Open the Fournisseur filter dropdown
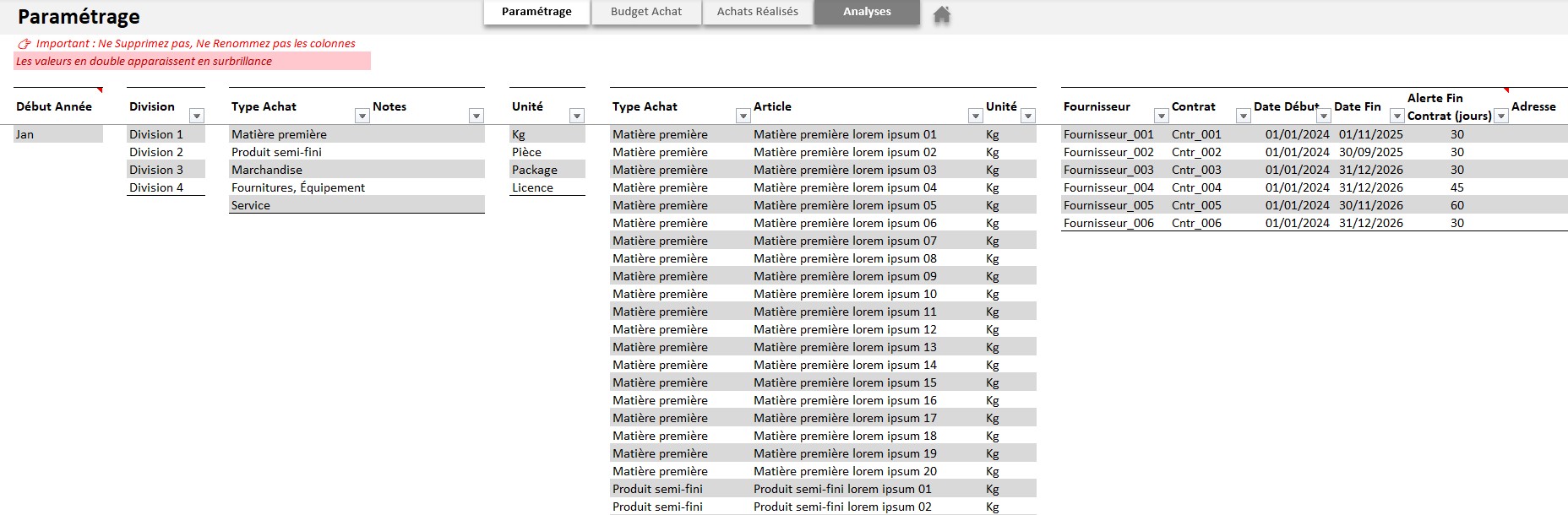Viewport: 1568px width, 515px height. 1161,116
